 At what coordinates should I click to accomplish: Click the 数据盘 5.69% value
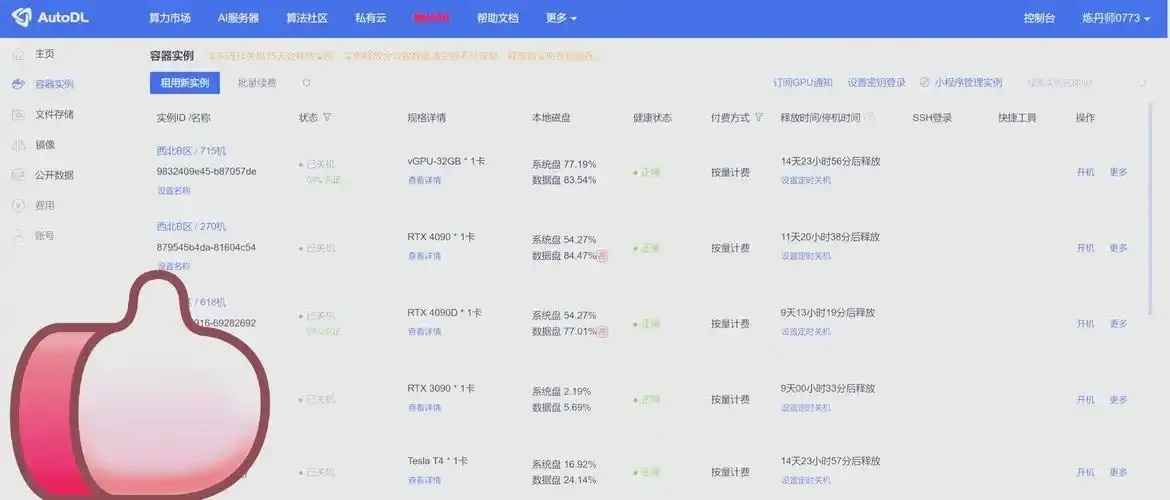pos(561,407)
